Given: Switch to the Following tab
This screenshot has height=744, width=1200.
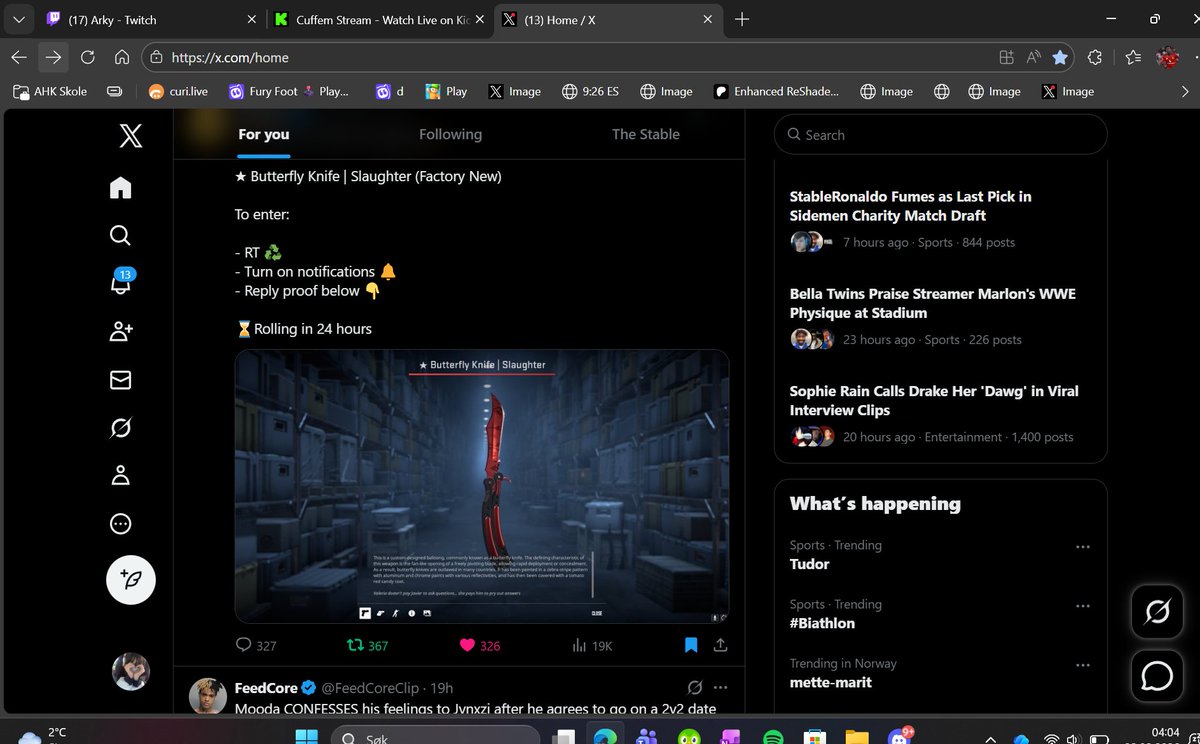Looking at the screenshot, I should click(450, 134).
